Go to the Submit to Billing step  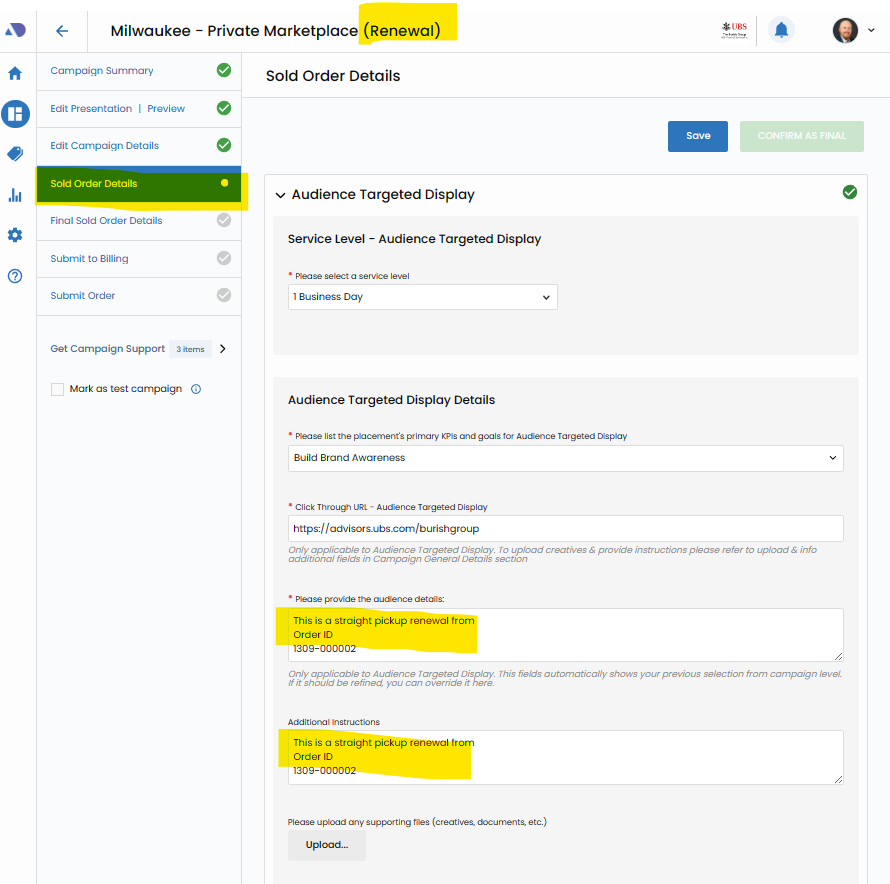tap(89, 259)
